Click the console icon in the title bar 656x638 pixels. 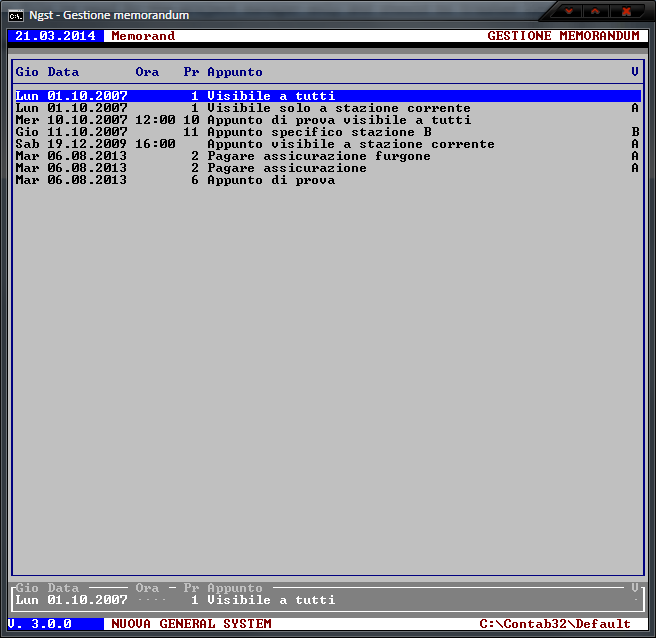click(17, 15)
